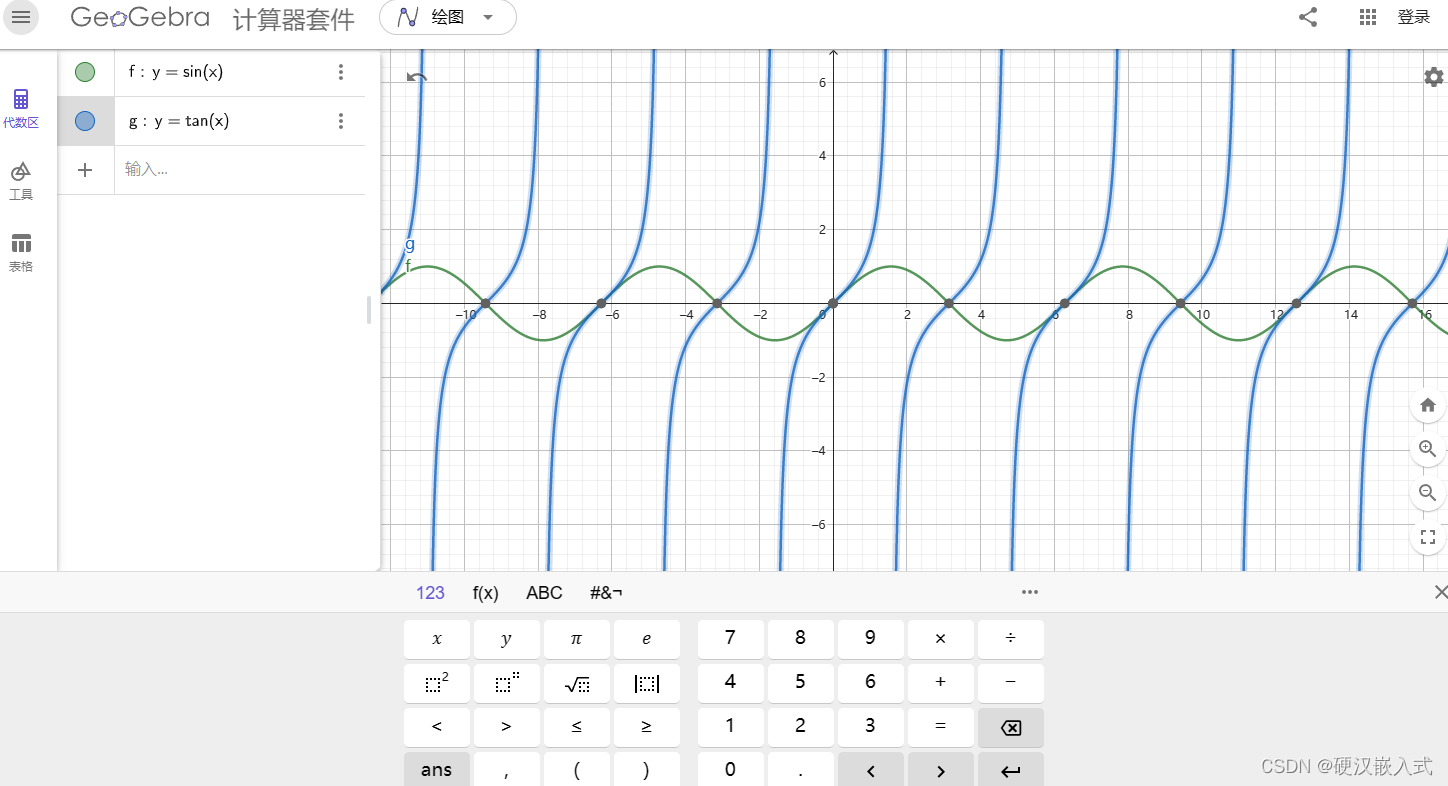Click the undo arrow in graph view
Viewport: 1448px width, 786px height.
[417, 78]
